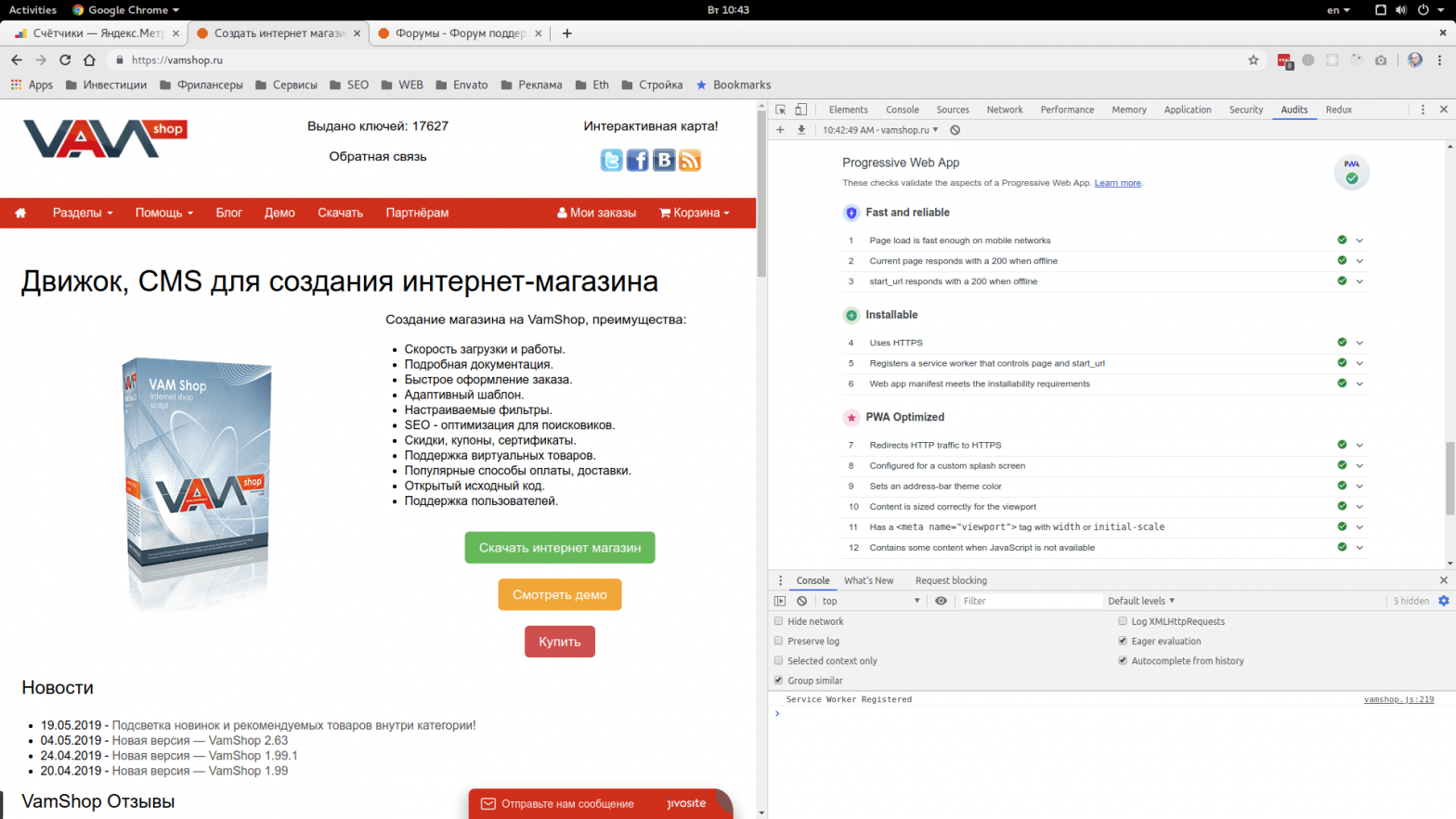This screenshot has height=819, width=1456.
Task: Open the Корзина cart dropdown
Action: click(695, 213)
